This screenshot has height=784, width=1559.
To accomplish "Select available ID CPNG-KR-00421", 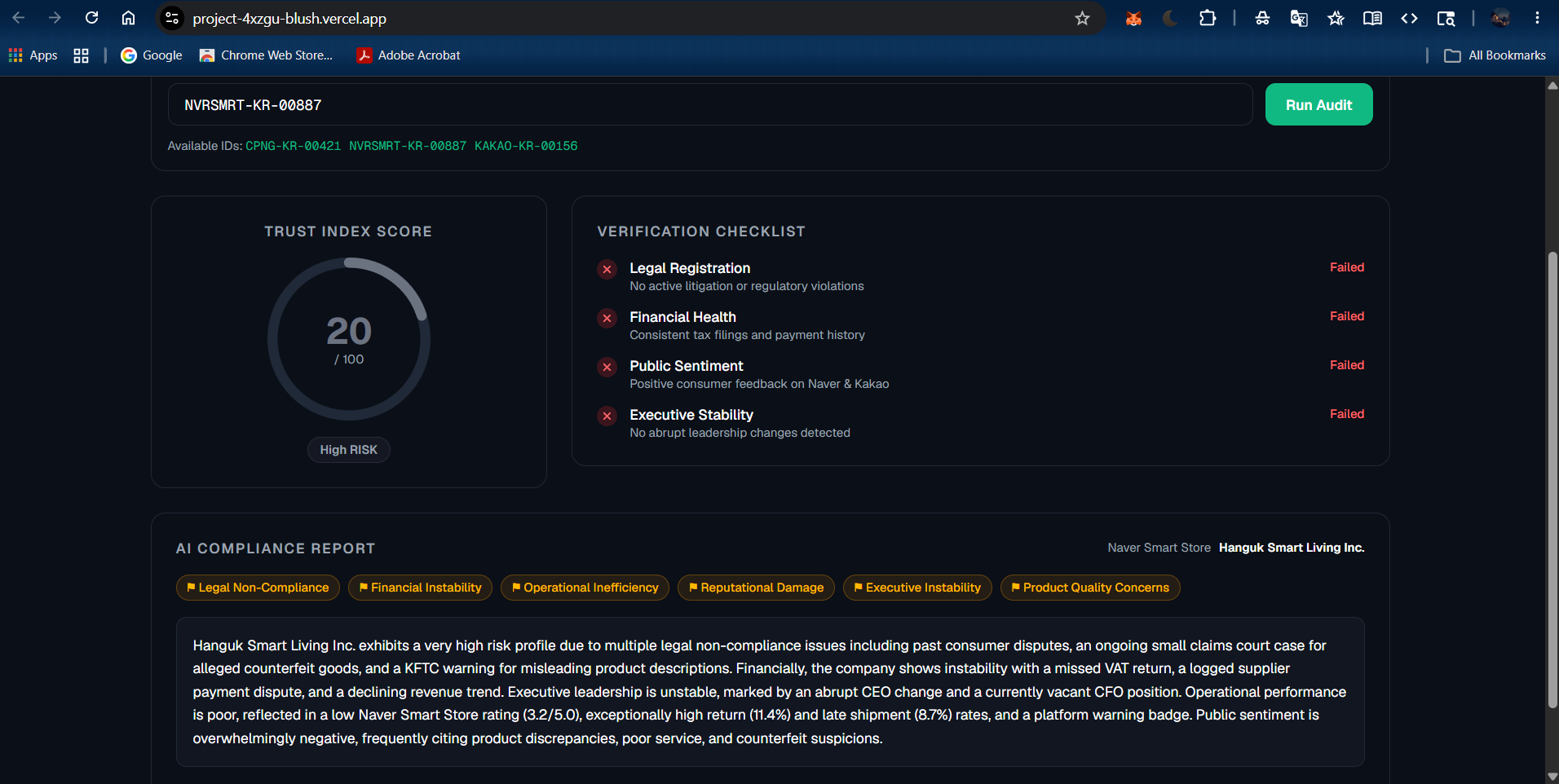I will coord(293,146).
